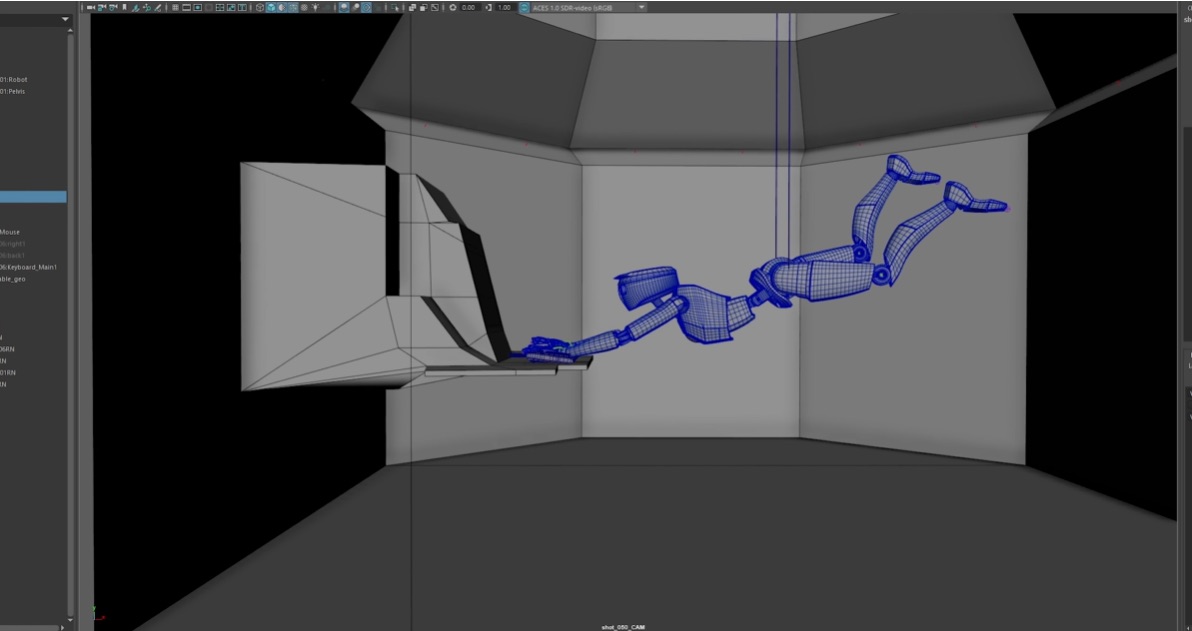Open camera Bookmarks icon
The image size is (1192, 631).
[124, 8]
